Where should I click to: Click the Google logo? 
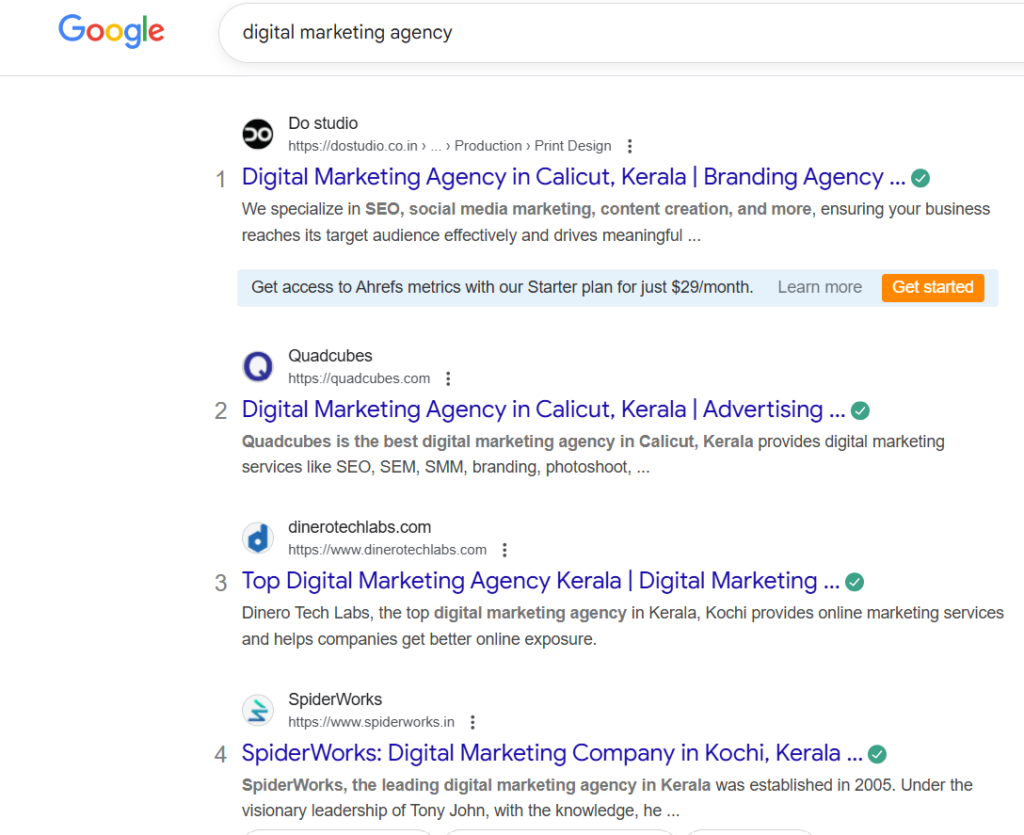111,31
